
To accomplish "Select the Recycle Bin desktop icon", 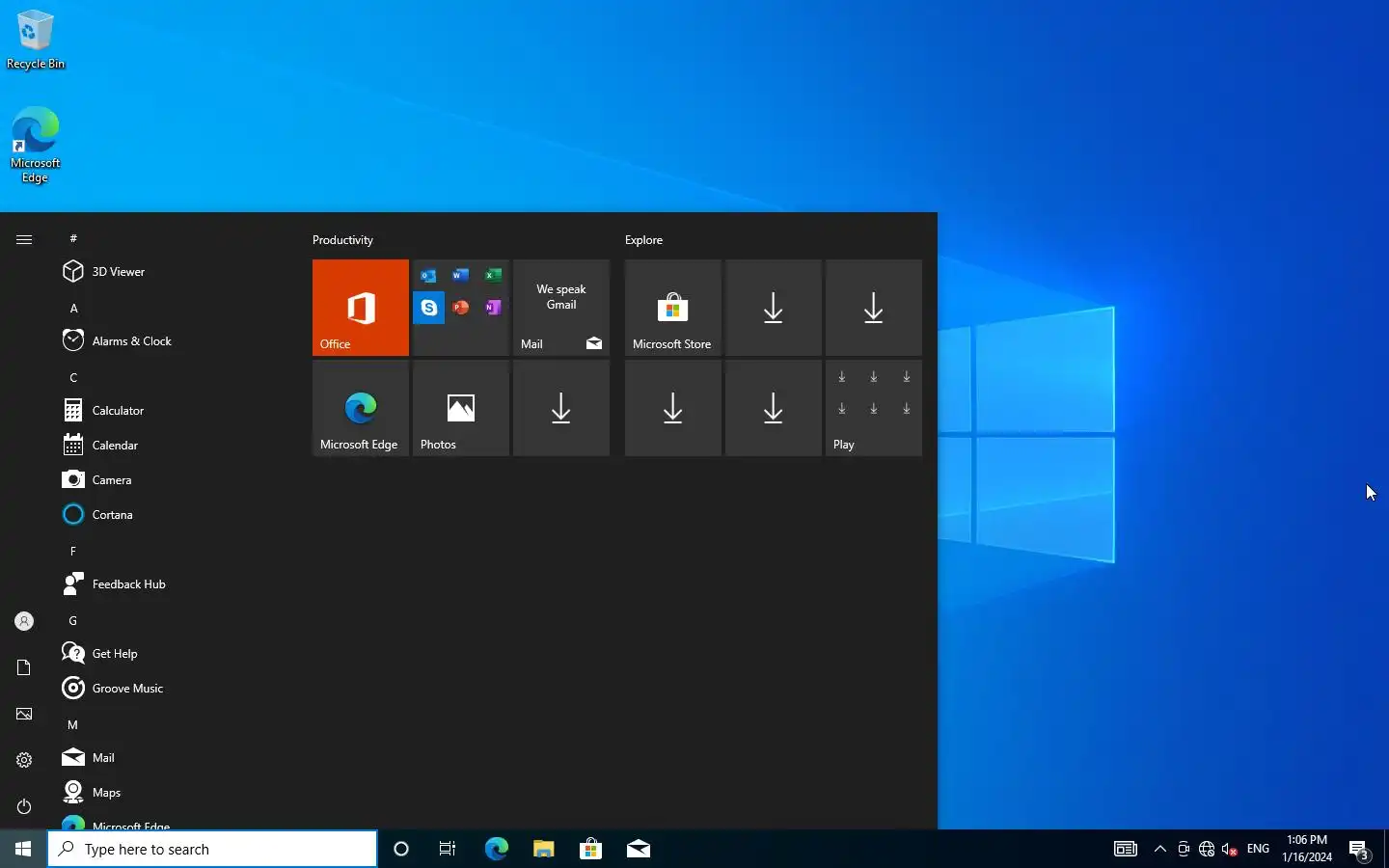I will click(x=36, y=40).
